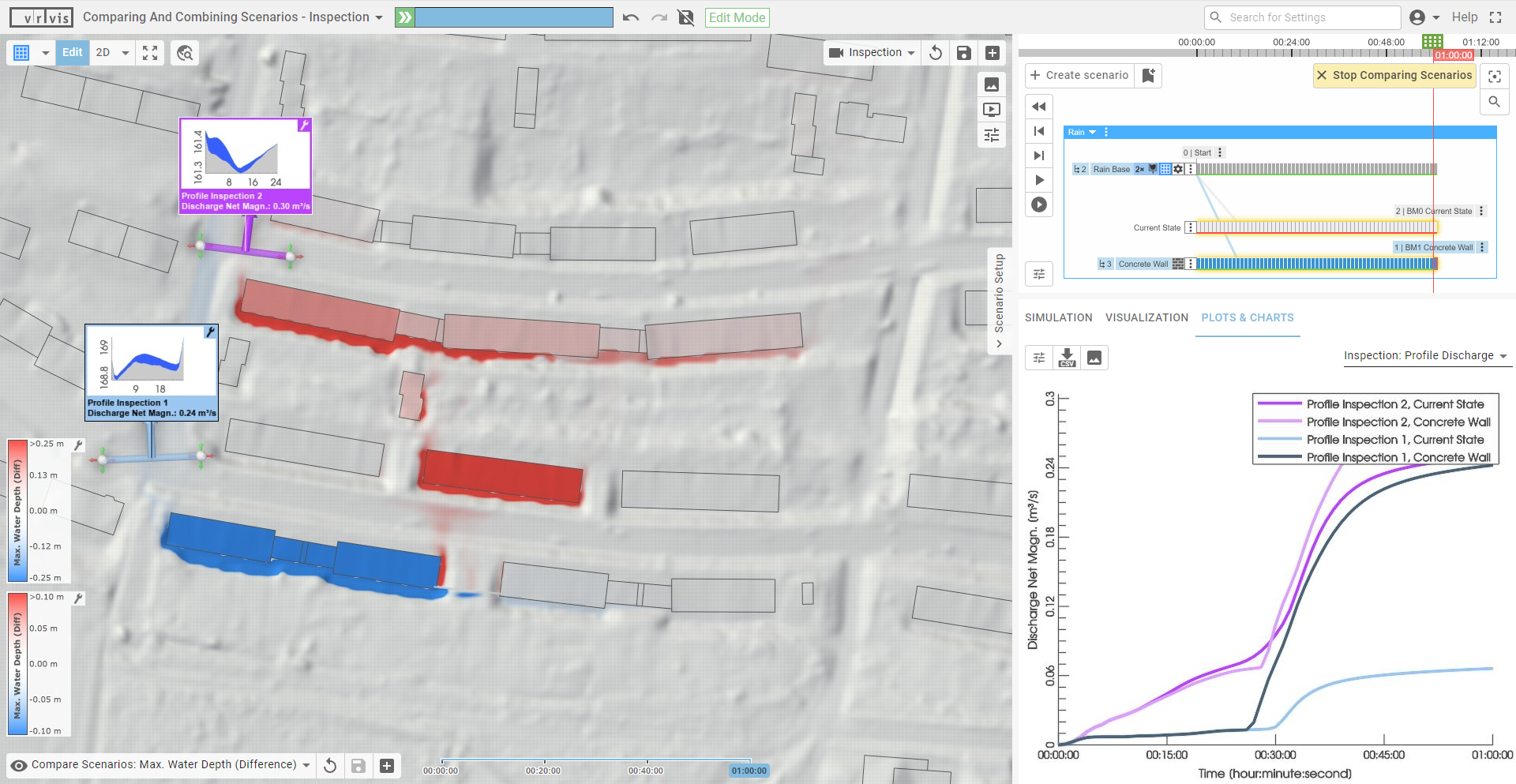Image resolution: width=1516 pixels, height=784 pixels.
Task: Click the Create scenario button
Action: [1079, 75]
